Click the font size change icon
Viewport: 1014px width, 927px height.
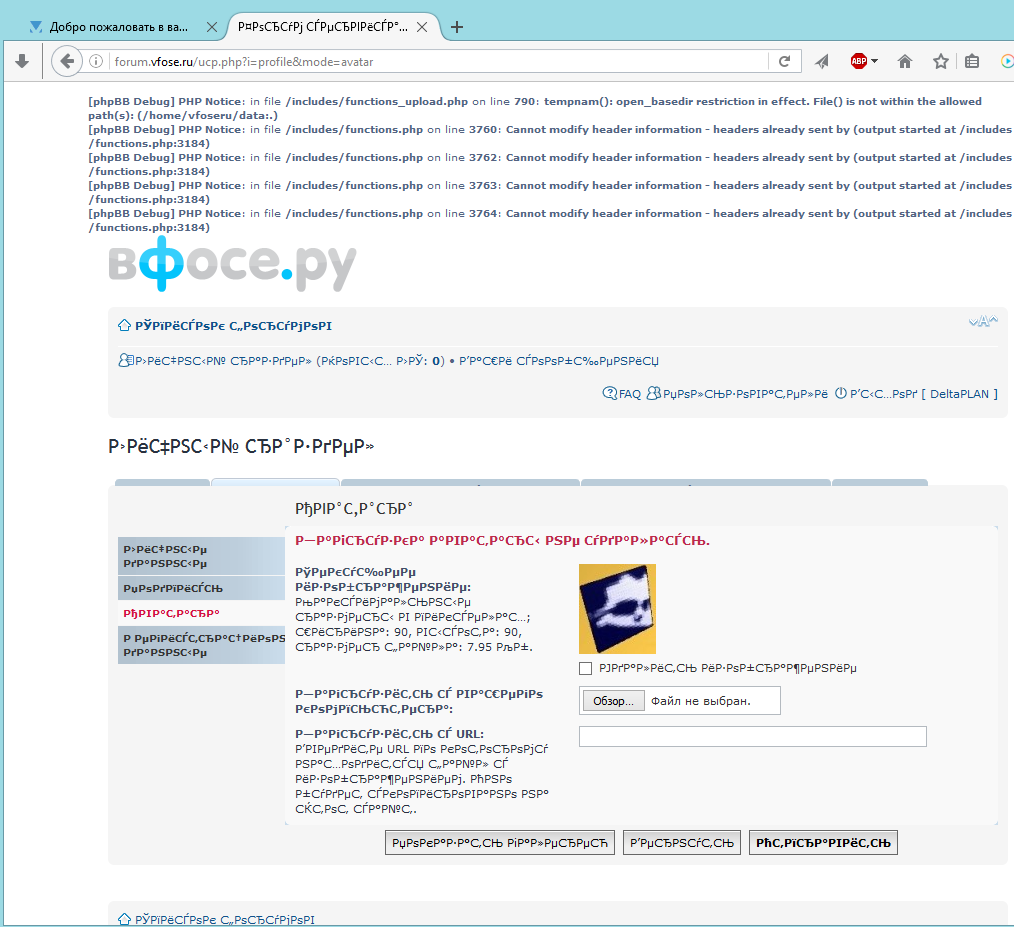(x=982, y=322)
